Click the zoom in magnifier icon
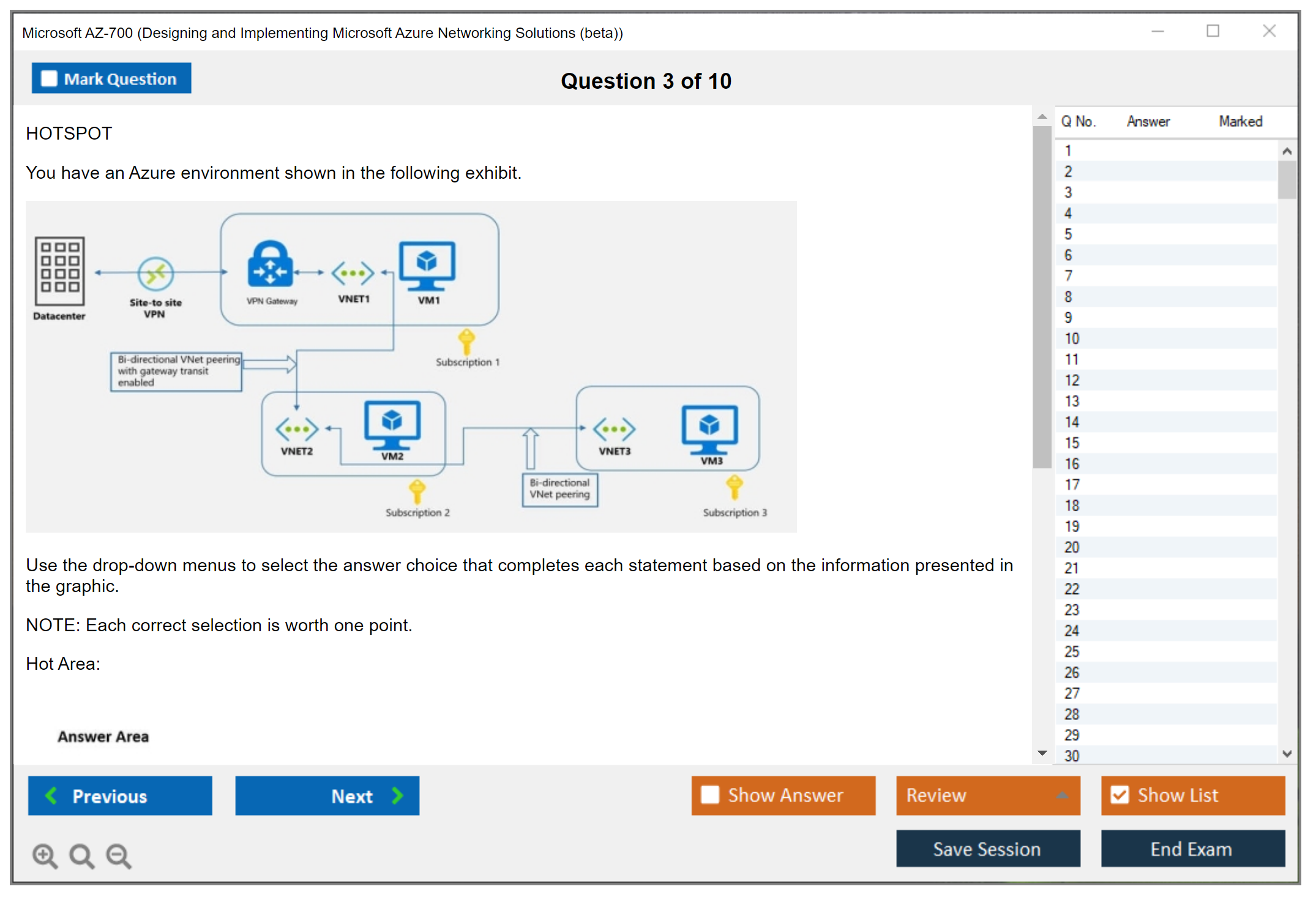Viewport: 1316px width, 900px height. coord(45,855)
